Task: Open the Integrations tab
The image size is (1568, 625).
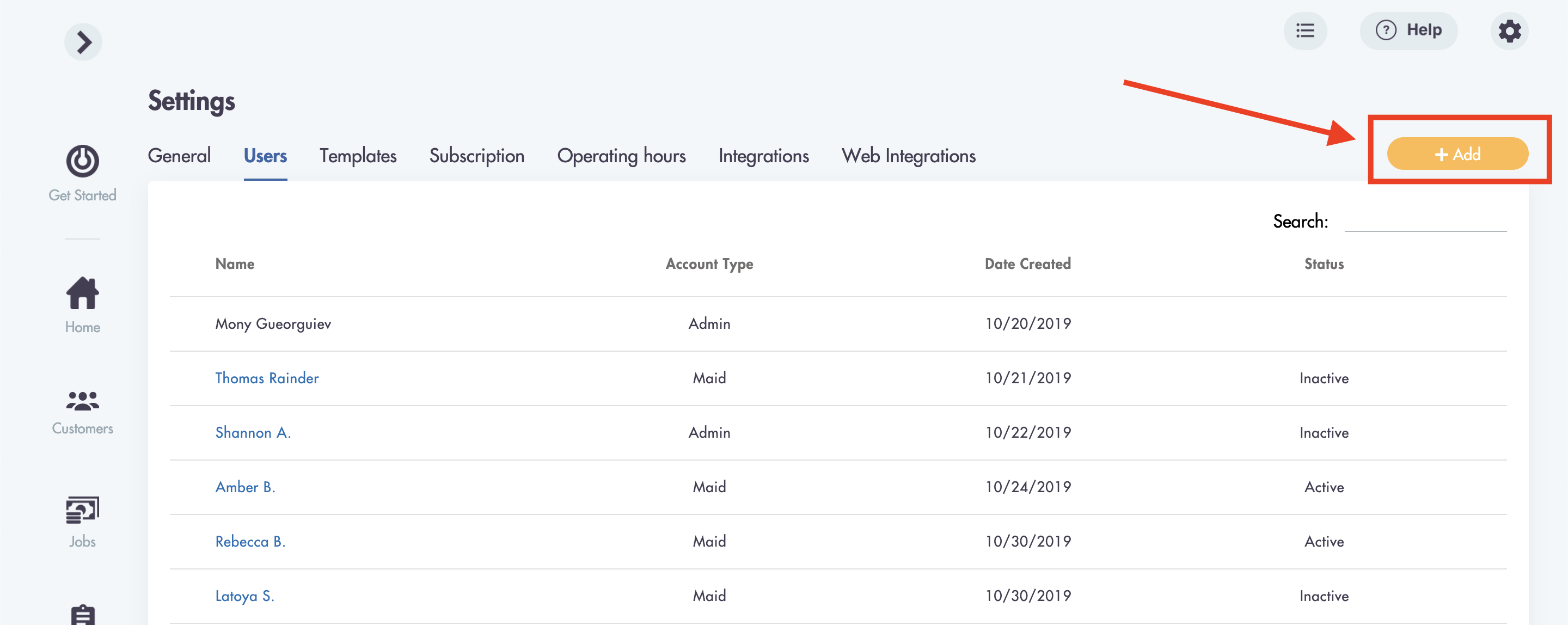Action: (764, 156)
